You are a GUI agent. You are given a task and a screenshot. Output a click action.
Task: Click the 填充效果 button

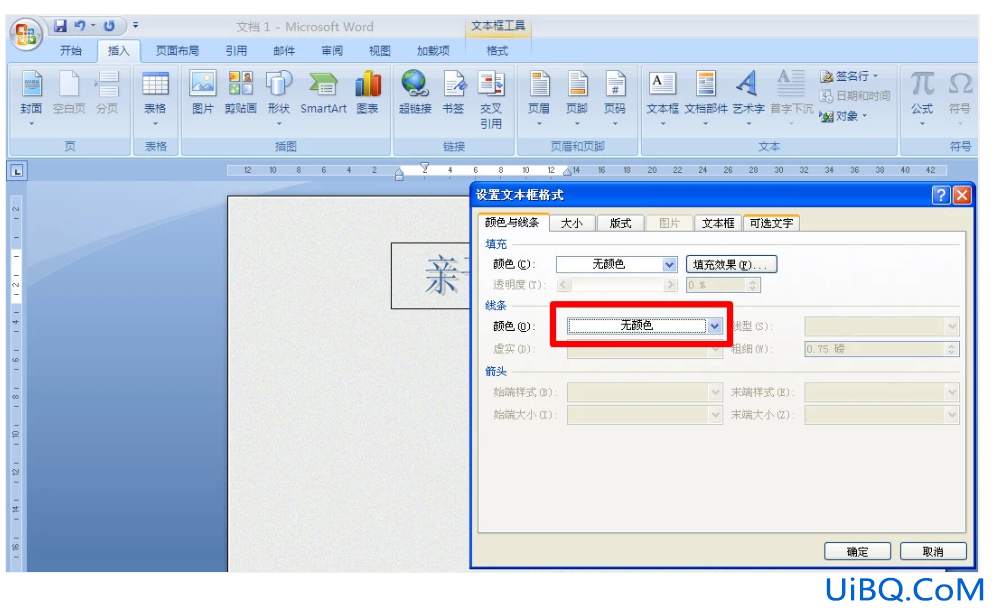pos(731,265)
